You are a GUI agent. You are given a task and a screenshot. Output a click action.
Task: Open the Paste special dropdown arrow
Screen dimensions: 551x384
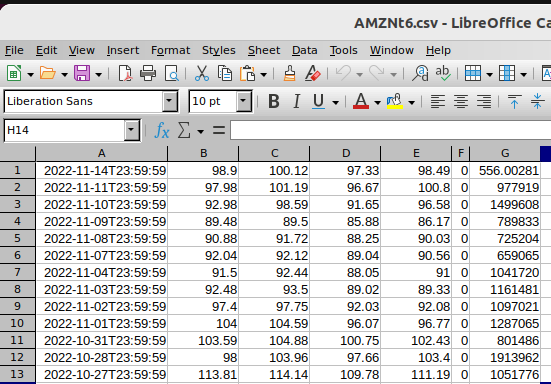tap(264, 74)
